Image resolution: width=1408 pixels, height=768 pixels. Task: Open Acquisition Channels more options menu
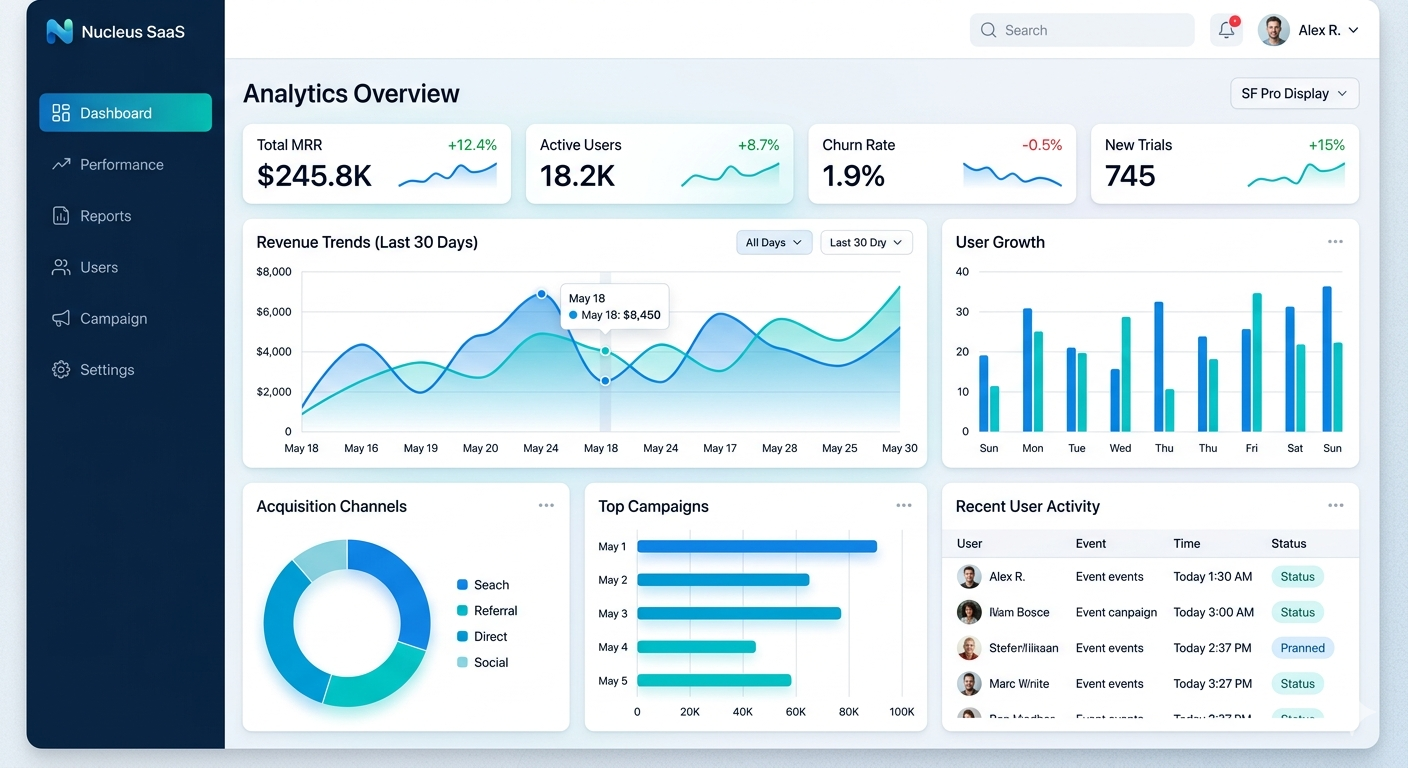(546, 506)
